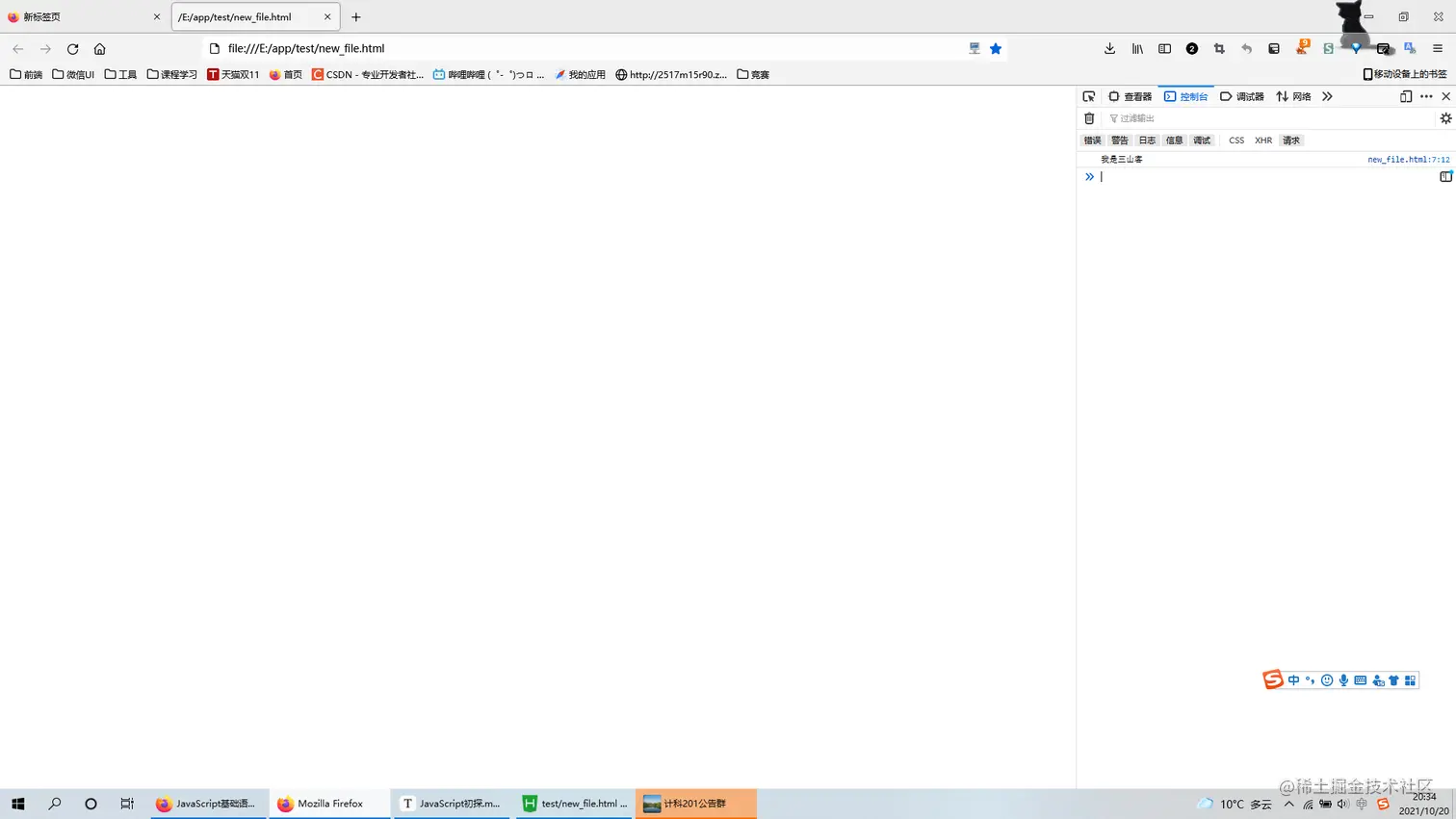The height and width of the screenshot is (819, 1456).
Task: Open 移动设备上的书签 mobile bookmarks folder
Action: click(1405, 74)
